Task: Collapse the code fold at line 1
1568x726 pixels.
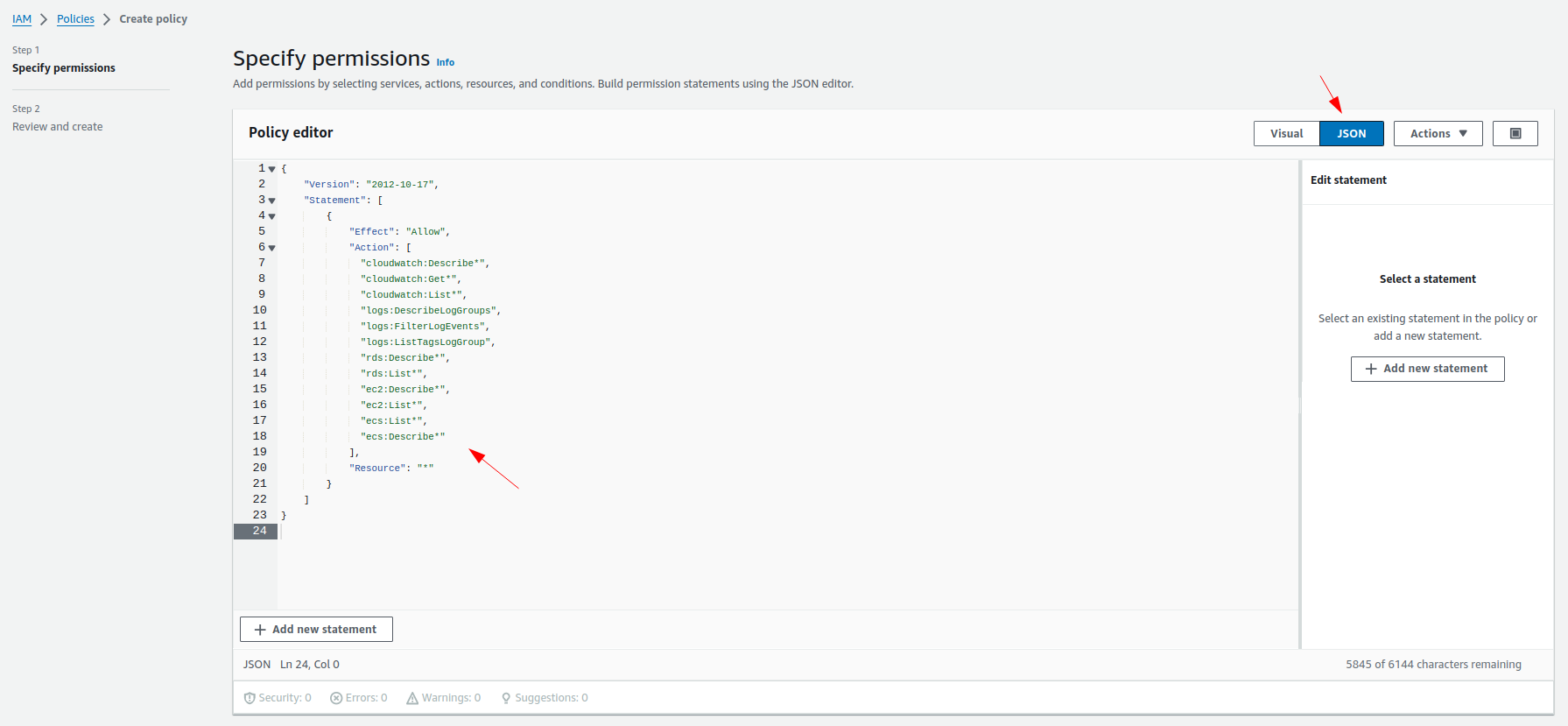Action: click(x=272, y=169)
